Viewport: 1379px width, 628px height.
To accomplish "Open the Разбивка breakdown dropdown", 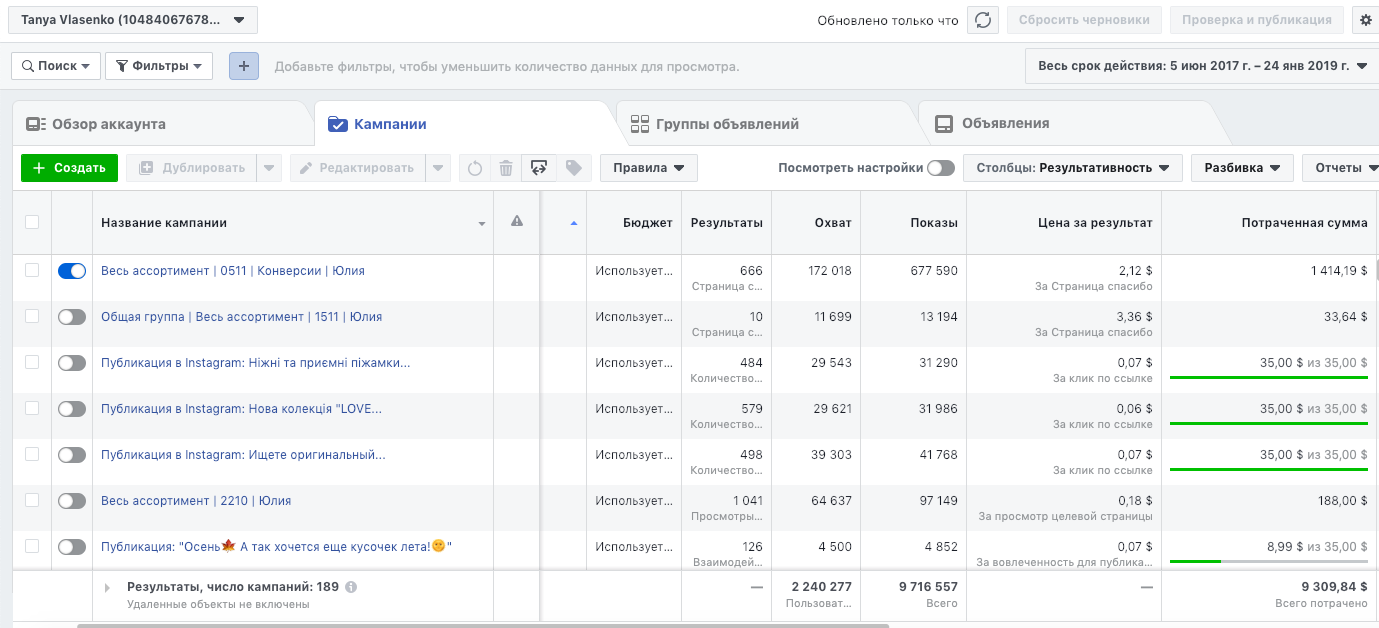I will 1242,168.
